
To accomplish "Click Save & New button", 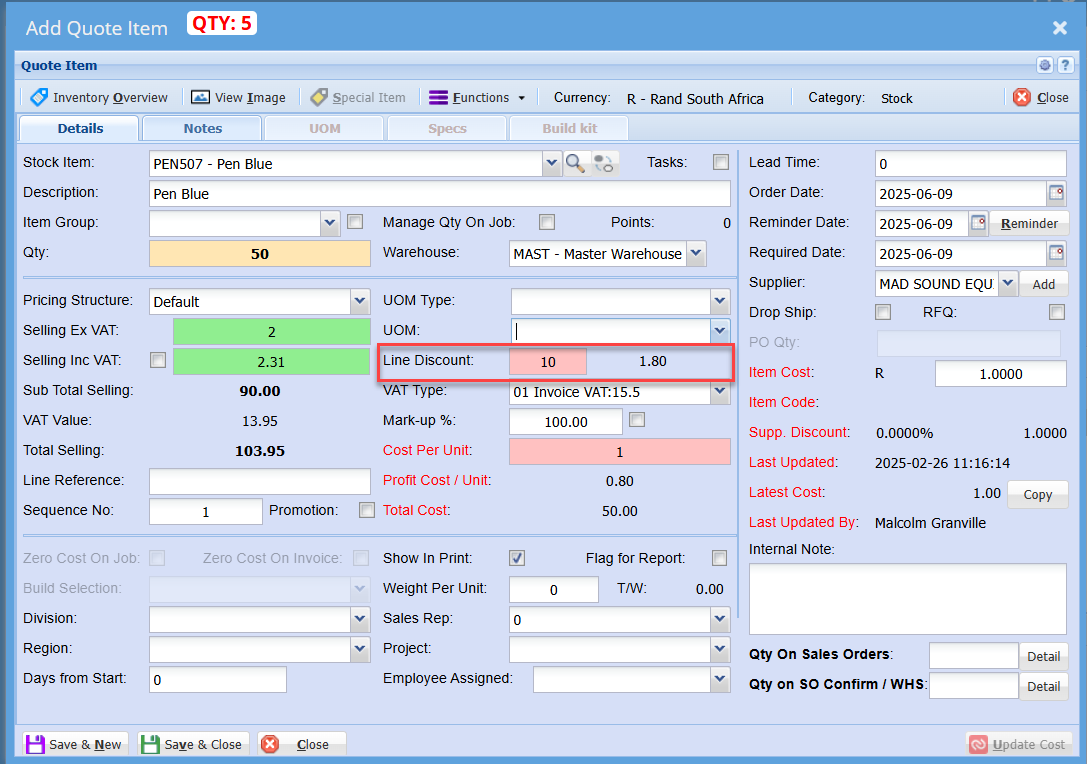I will 75,744.
